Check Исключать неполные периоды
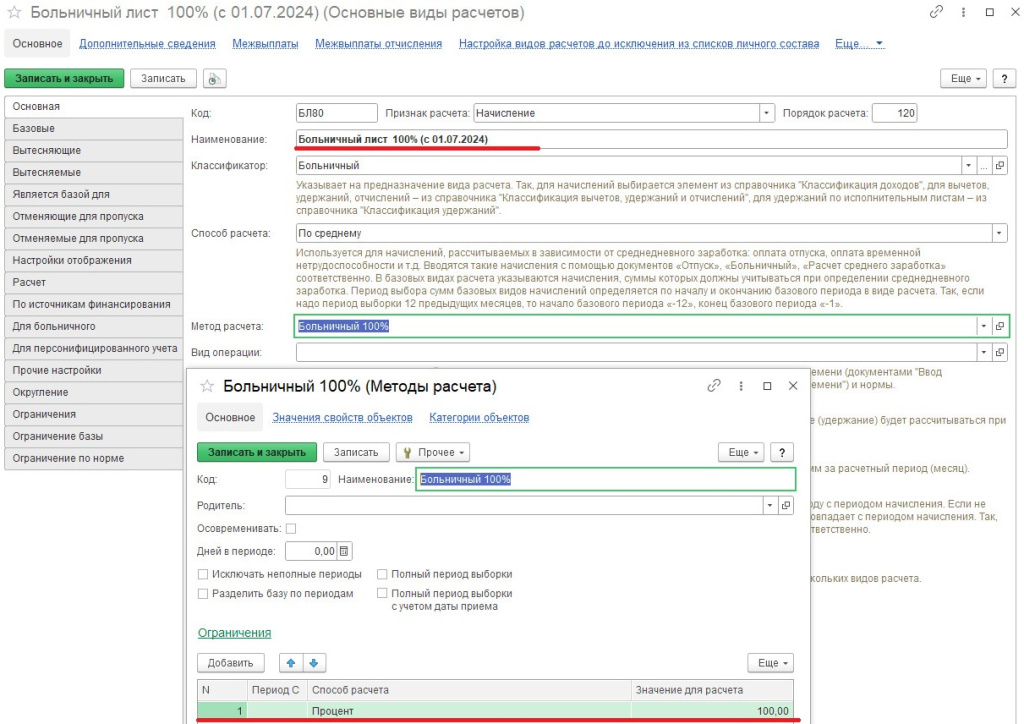Viewport: 1024px width, 724px height. (x=204, y=574)
